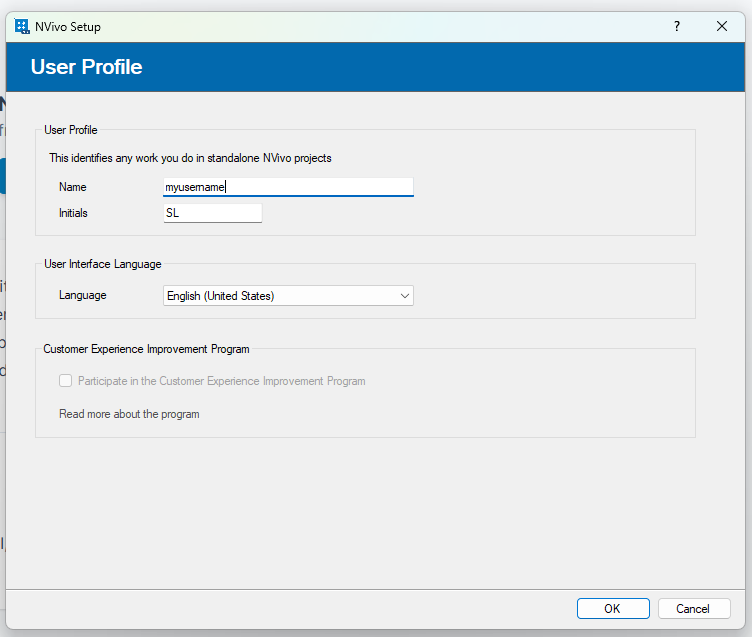The width and height of the screenshot is (752, 637).
Task: Click the 'Participate in the Customer Experience' label
Action: pos(221,381)
